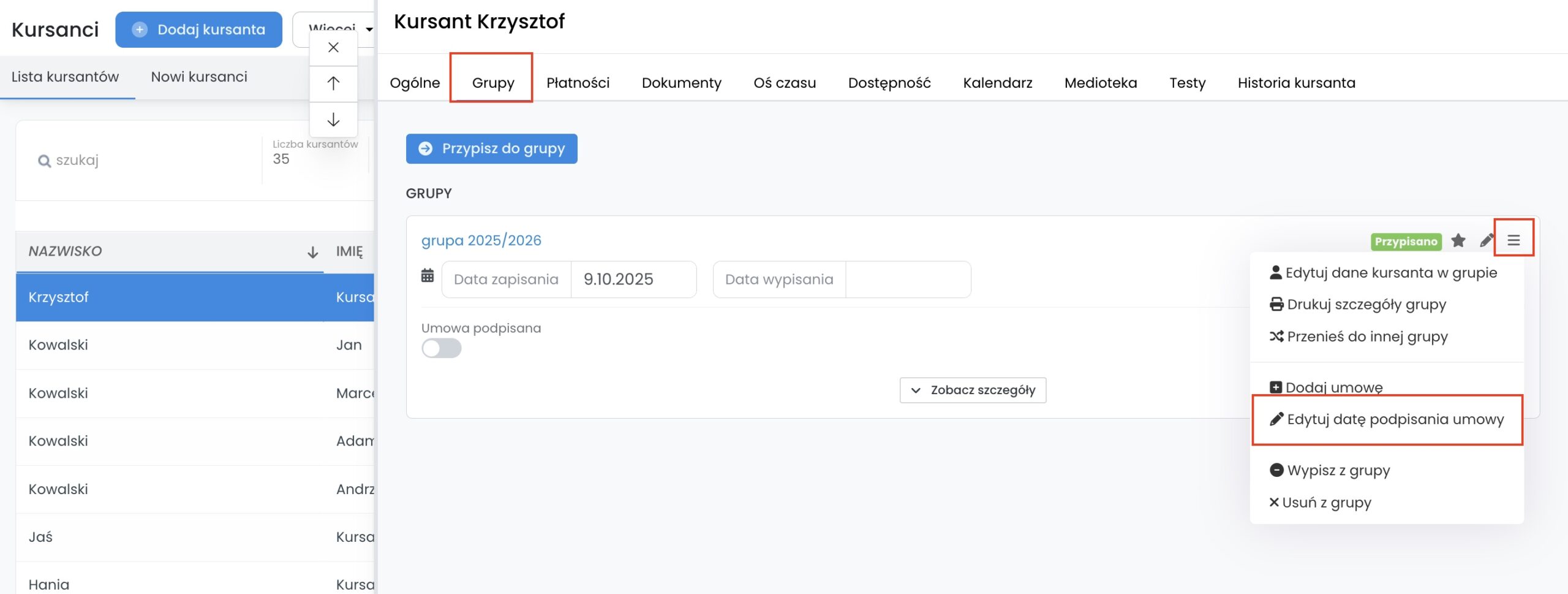Viewport: 1568px width, 594px height.
Task: Go to next student with down arrow
Action: tap(333, 120)
